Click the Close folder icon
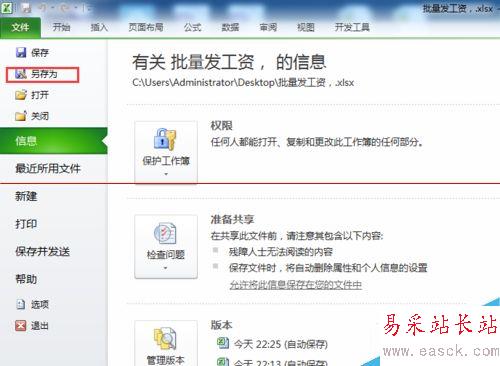This screenshot has height=366, width=500. [21, 116]
